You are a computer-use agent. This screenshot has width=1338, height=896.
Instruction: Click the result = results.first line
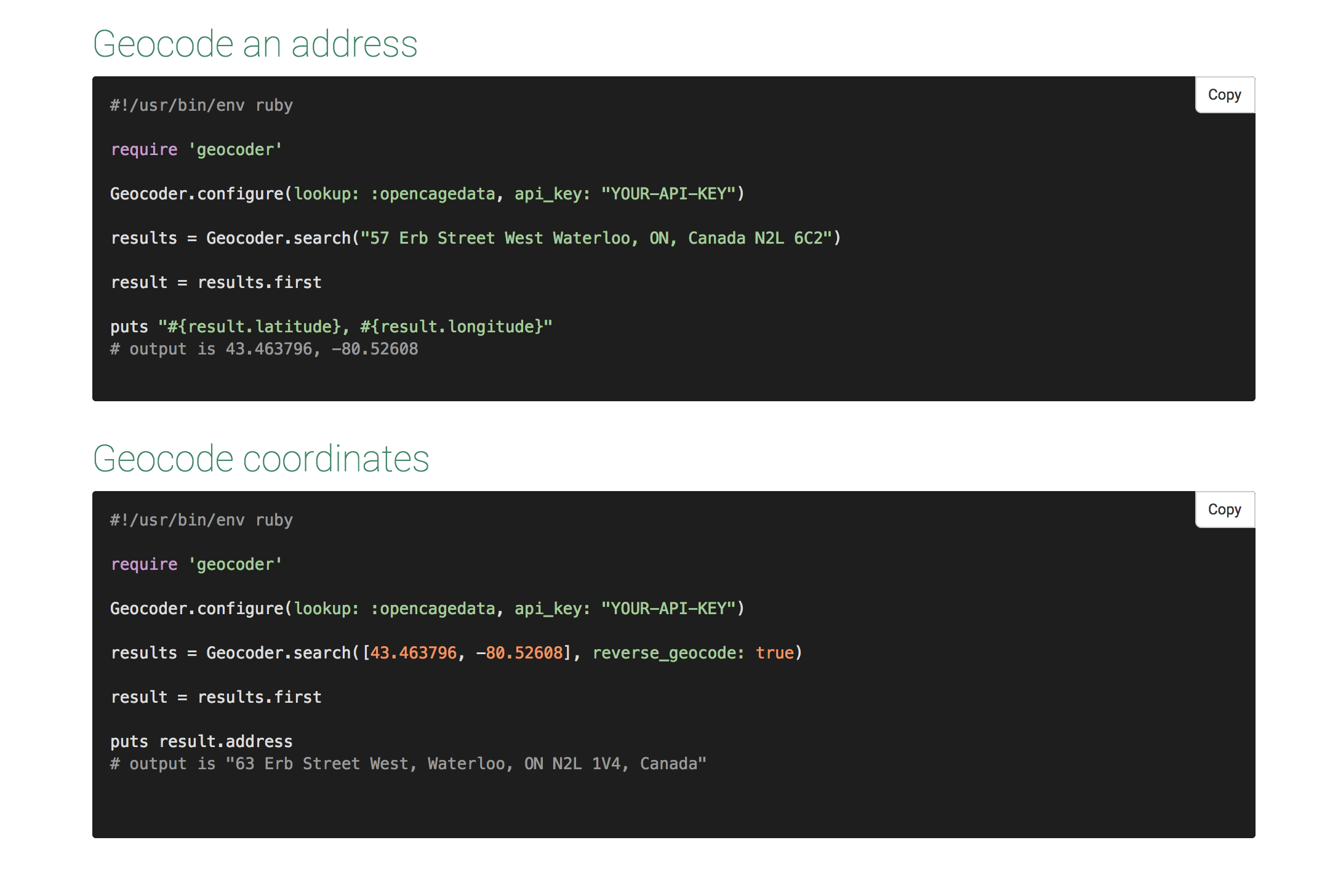tap(215, 282)
